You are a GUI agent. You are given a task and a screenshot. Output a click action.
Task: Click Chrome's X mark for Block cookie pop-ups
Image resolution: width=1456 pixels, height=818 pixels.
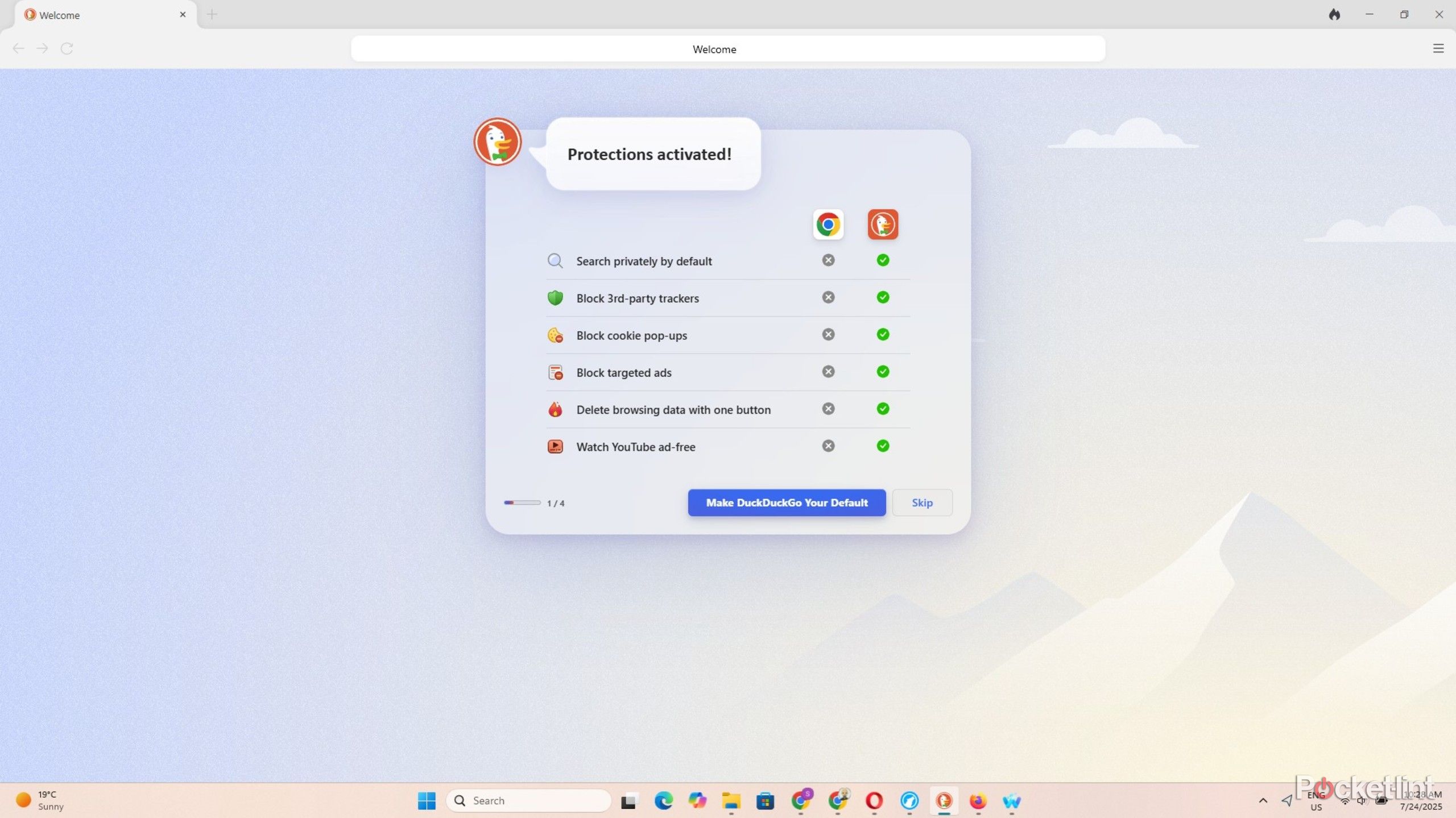[x=828, y=334]
